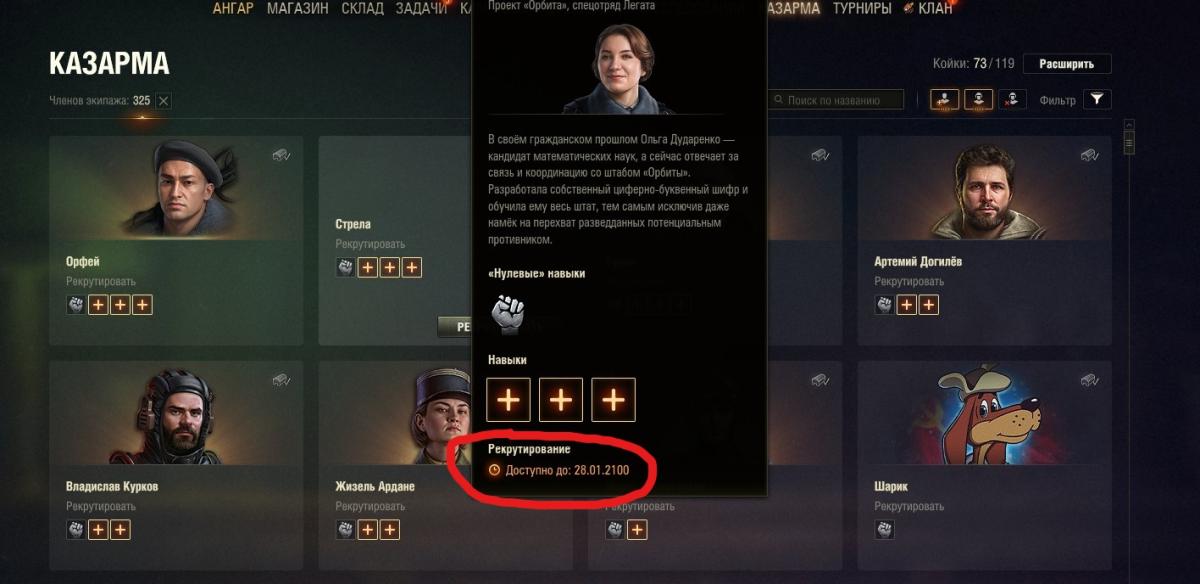This screenshot has width=1200, height=584.
Task: Click Рекрутировать under Владислав Курков
Action: click(x=101, y=507)
